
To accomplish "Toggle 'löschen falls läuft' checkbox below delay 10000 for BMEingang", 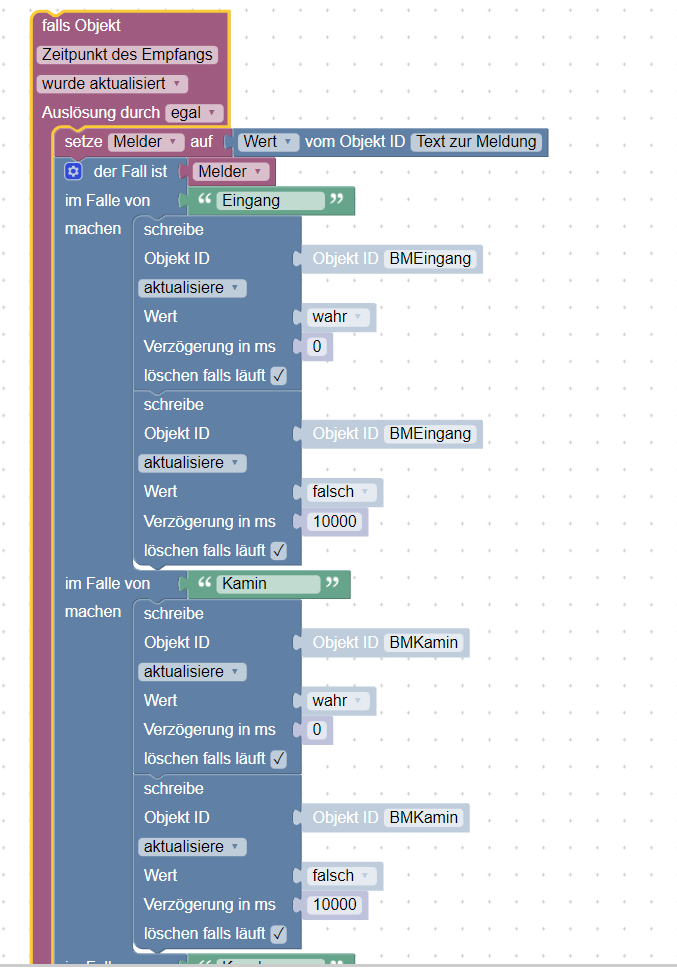I will 279,550.
